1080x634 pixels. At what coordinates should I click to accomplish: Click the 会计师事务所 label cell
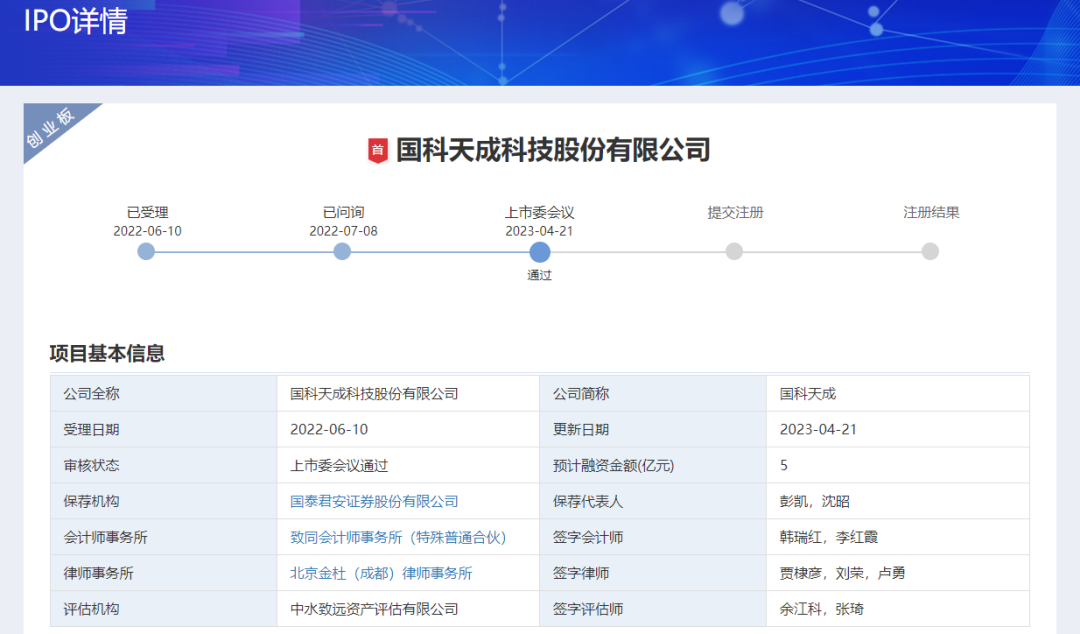(164, 537)
